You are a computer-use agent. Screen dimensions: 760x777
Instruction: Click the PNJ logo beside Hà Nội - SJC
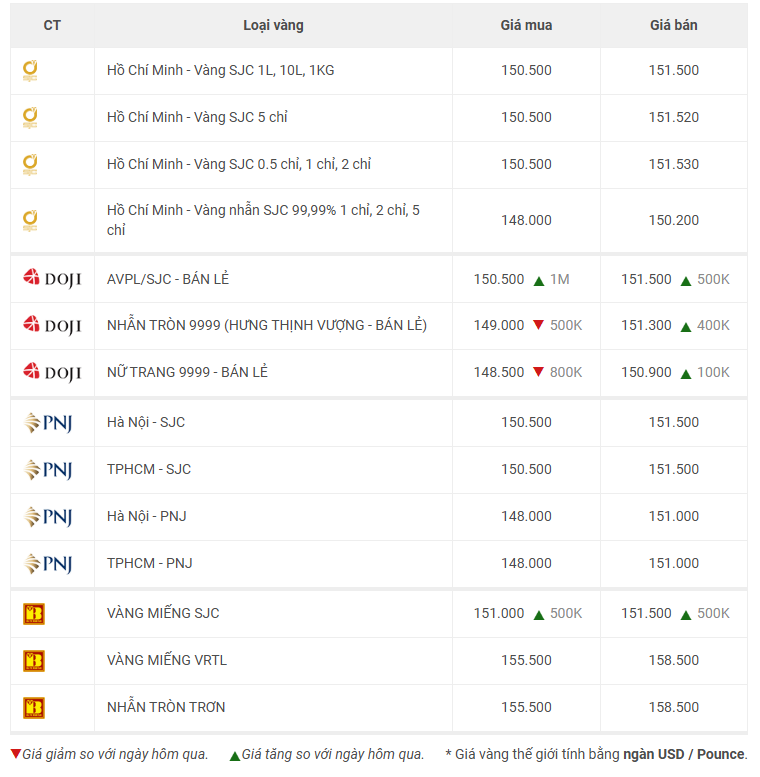(x=48, y=423)
